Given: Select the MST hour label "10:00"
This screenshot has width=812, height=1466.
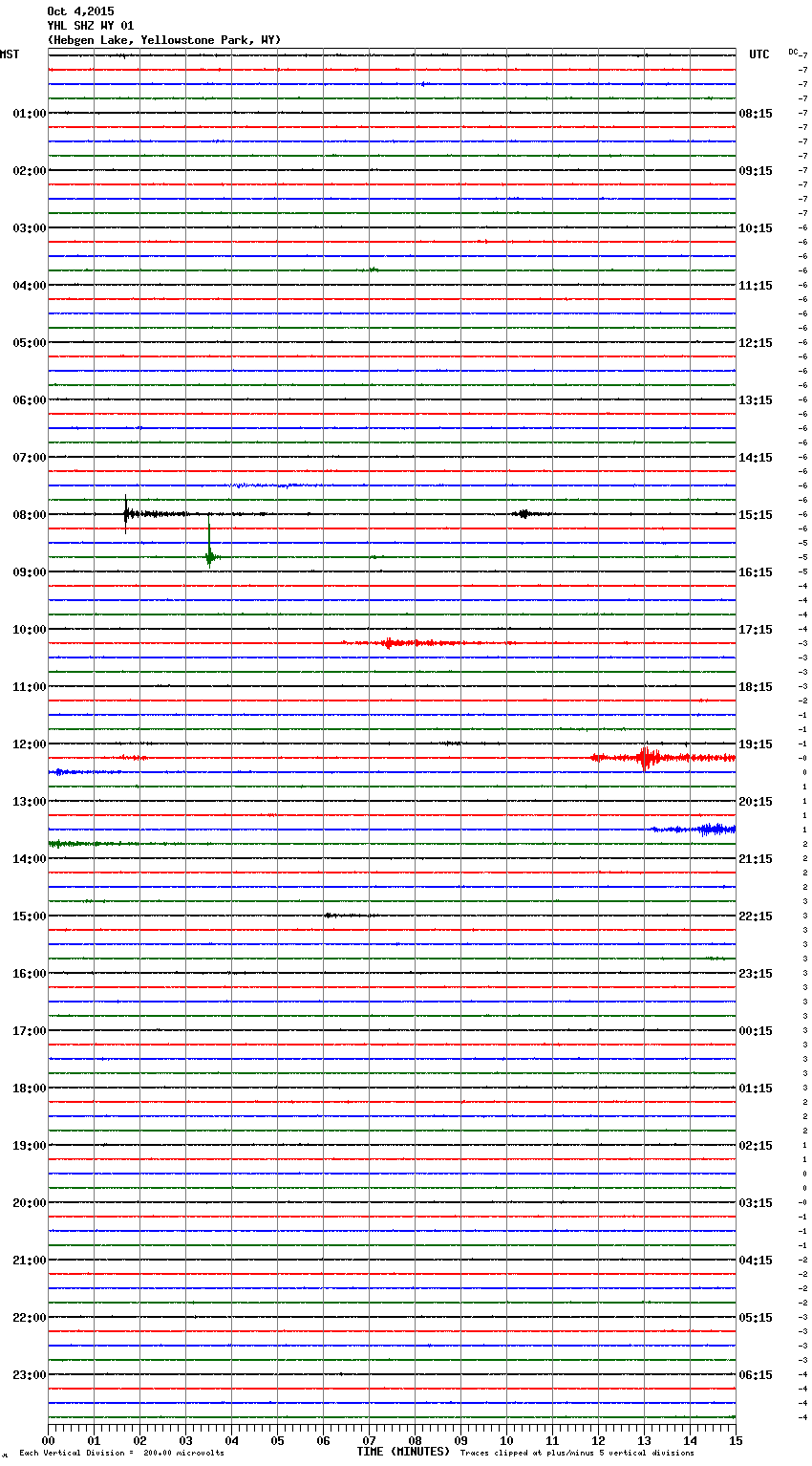Looking at the screenshot, I should (x=30, y=630).
